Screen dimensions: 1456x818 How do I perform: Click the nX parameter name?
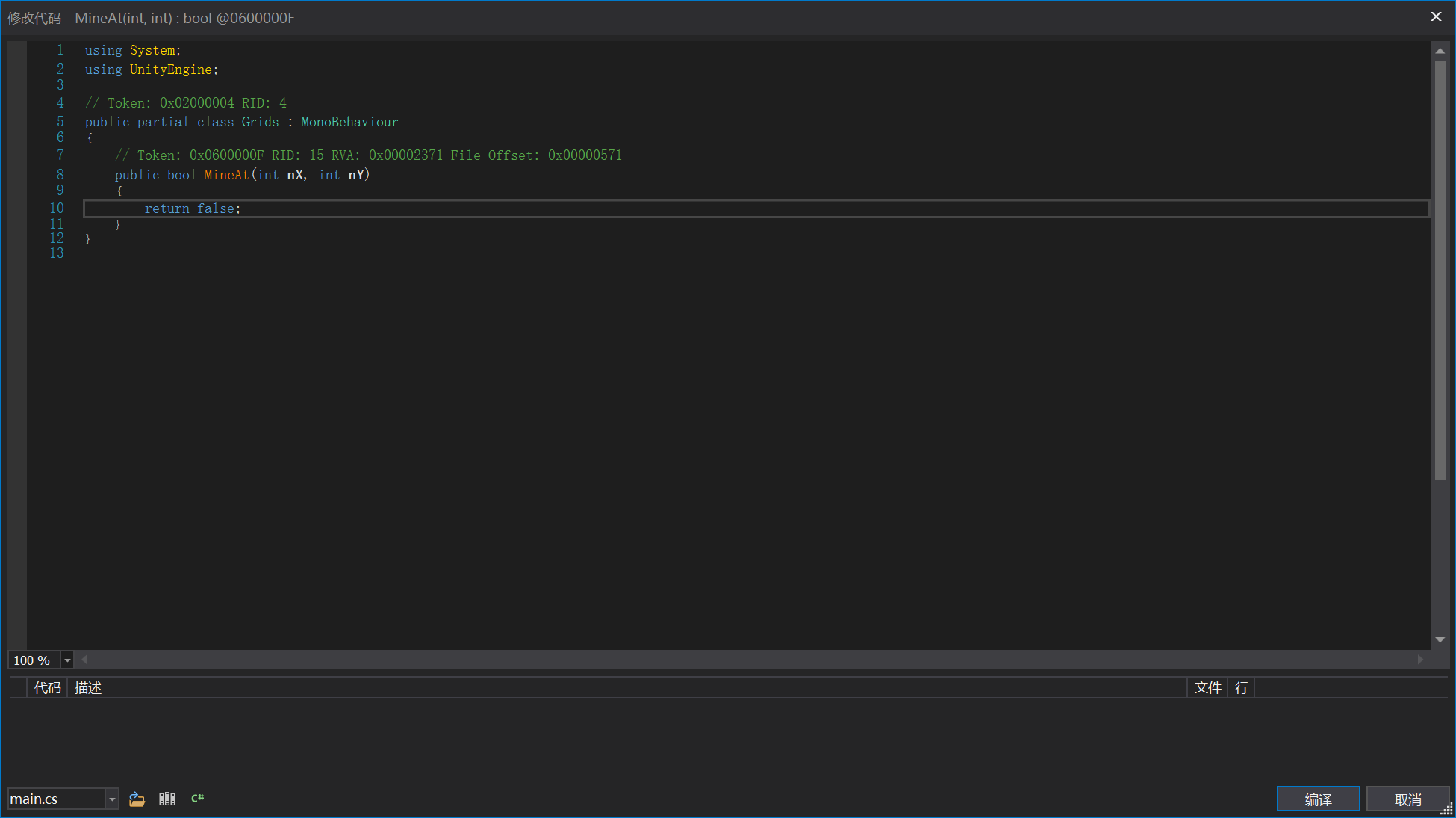(x=295, y=175)
